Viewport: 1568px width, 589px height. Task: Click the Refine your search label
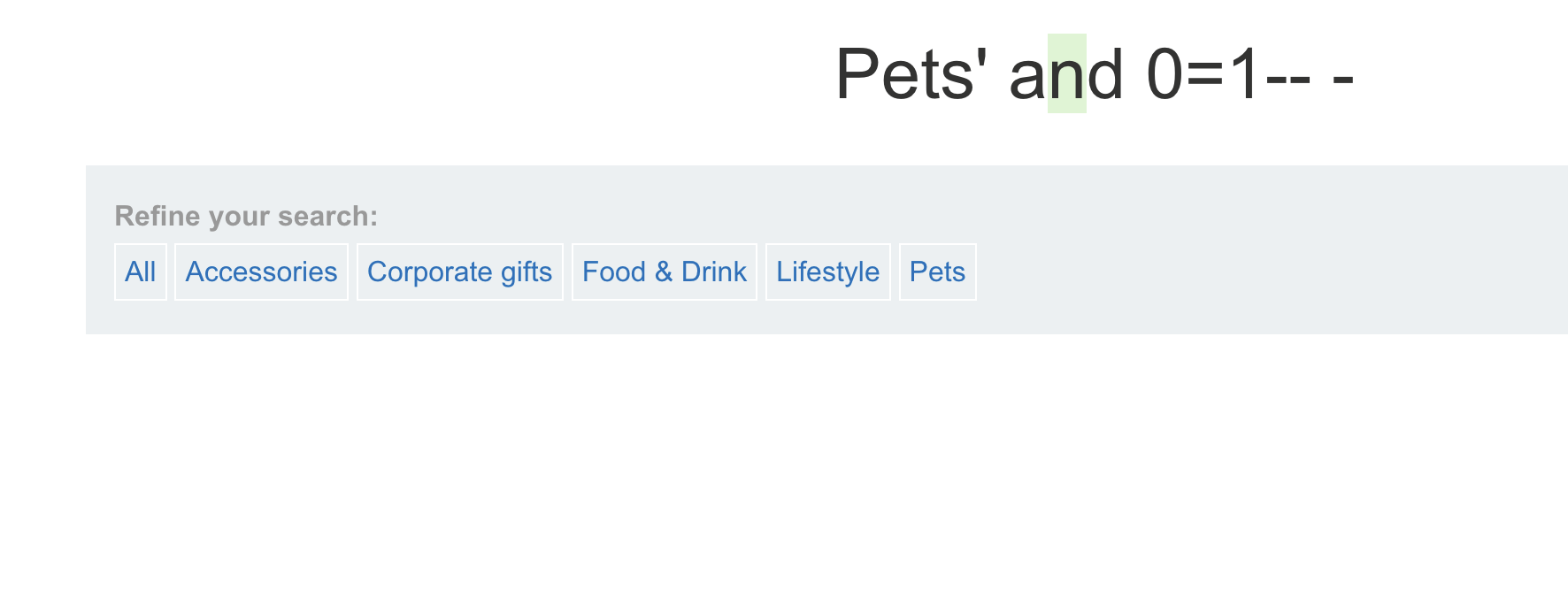tap(246, 216)
